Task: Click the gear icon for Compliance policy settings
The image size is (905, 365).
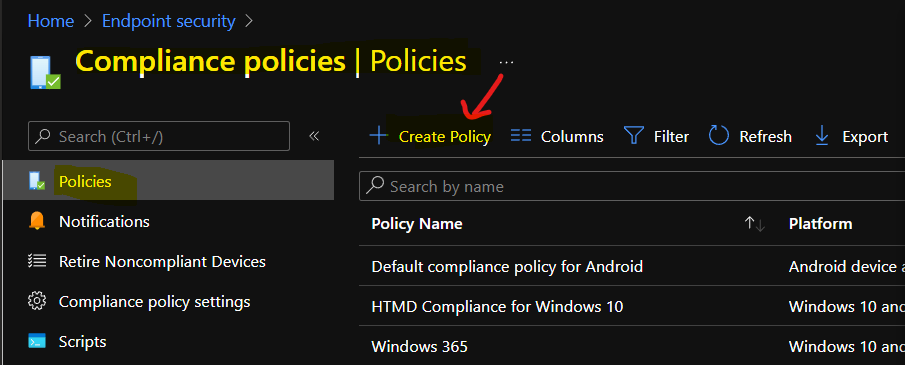Action: pos(37,301)
